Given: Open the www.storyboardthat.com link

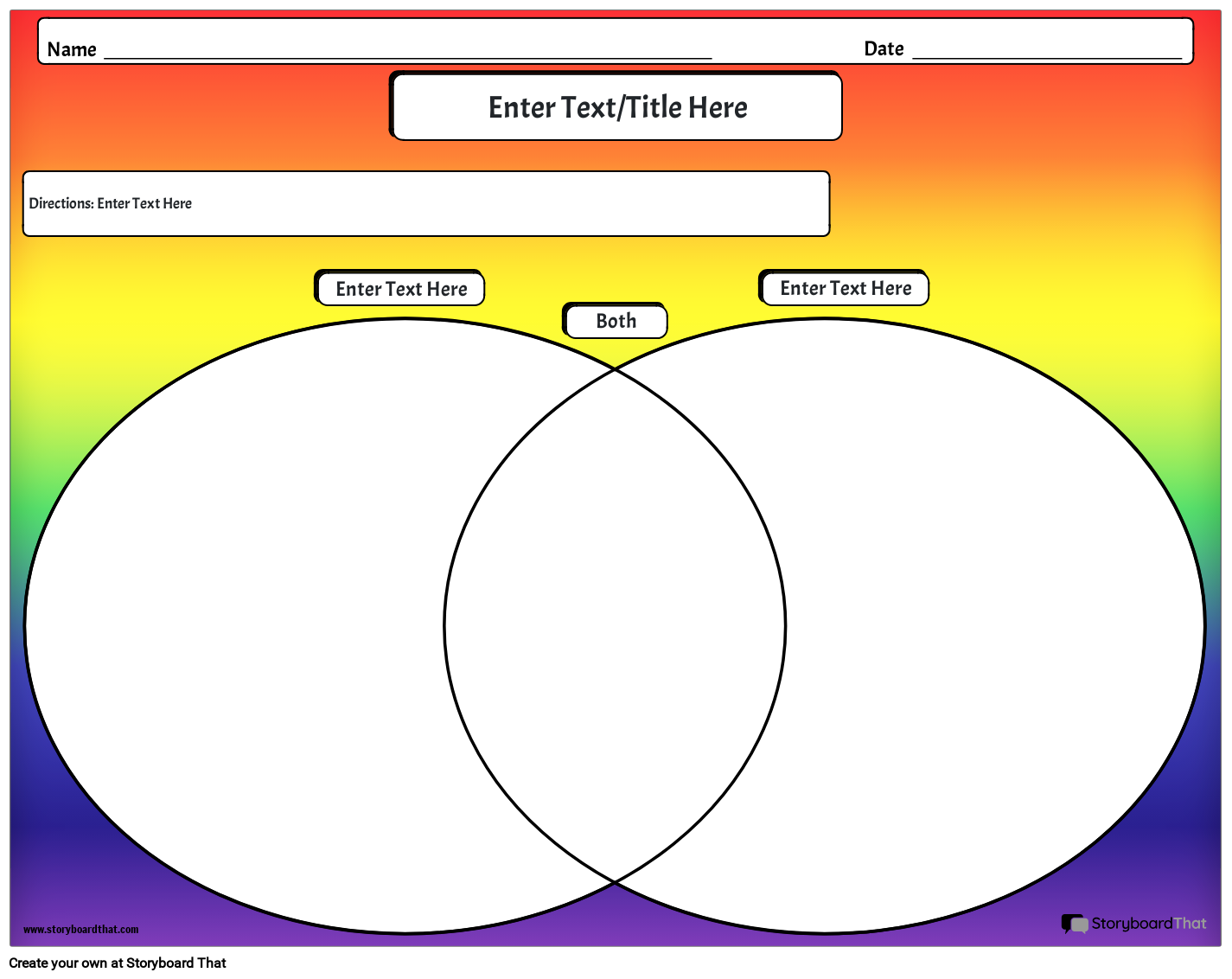Looking at the screenshot, I should tap(80, 930).
